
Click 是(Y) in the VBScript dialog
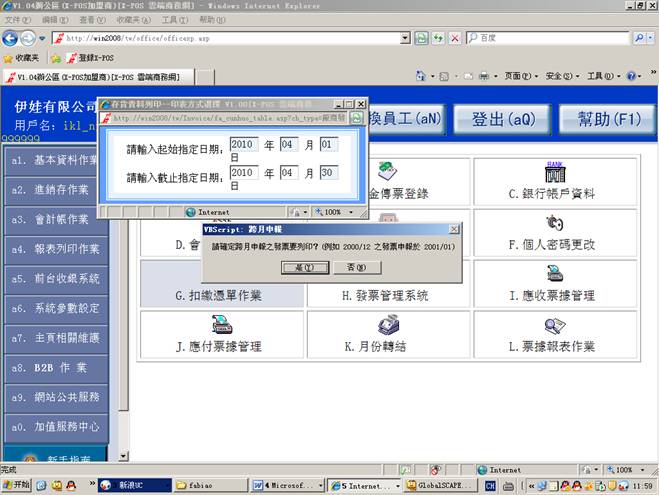coord(306,267)
